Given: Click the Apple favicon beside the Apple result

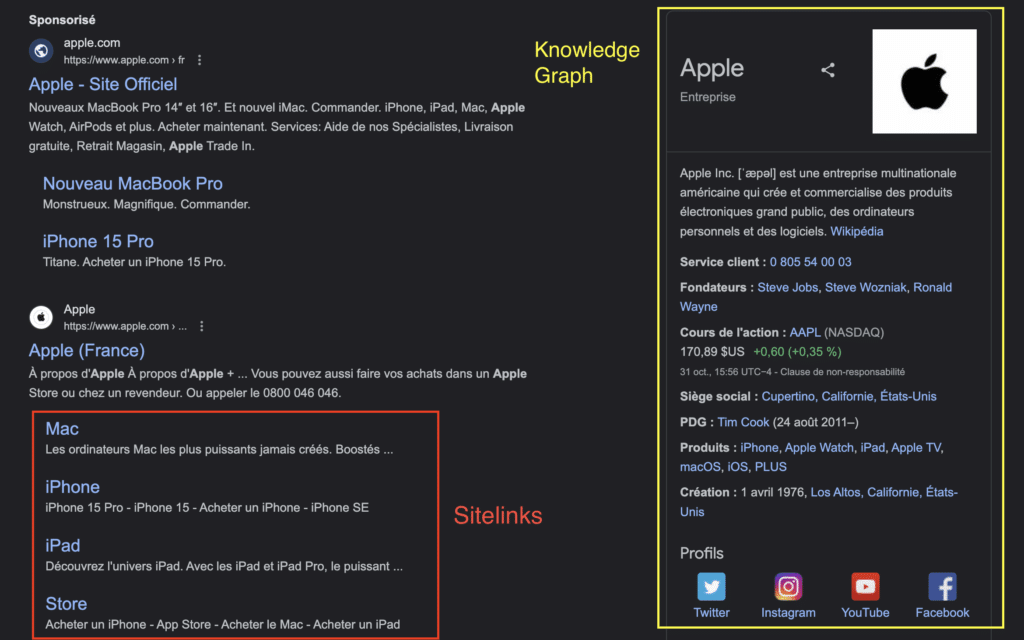Looking at the screenshot, I should (41, 317).
